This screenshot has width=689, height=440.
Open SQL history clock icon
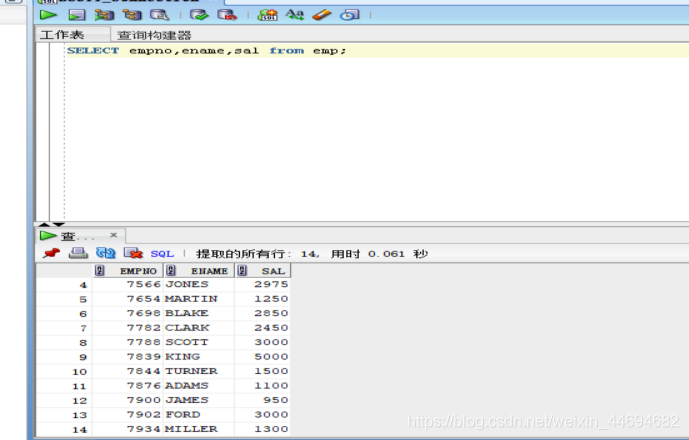click(x=350, y=15)
